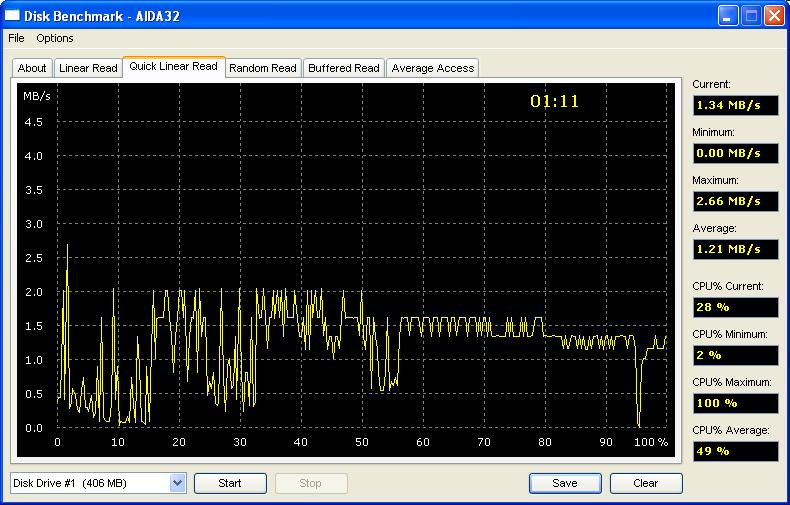
Task: Select the Quick Linear Read tab
Action: (173, 67)
